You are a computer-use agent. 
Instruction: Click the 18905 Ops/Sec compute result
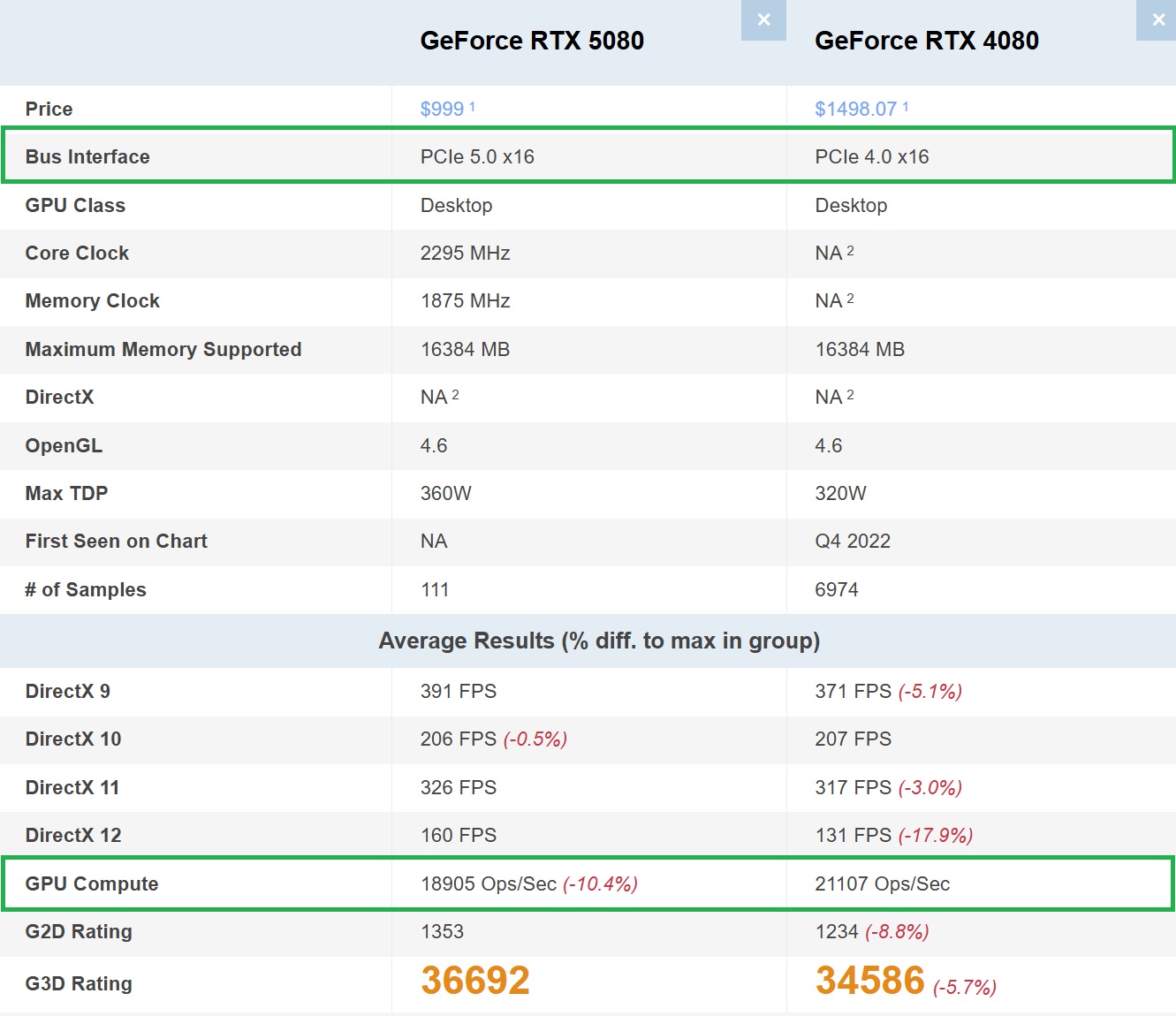pyautogui.click(x=489, y=883)
